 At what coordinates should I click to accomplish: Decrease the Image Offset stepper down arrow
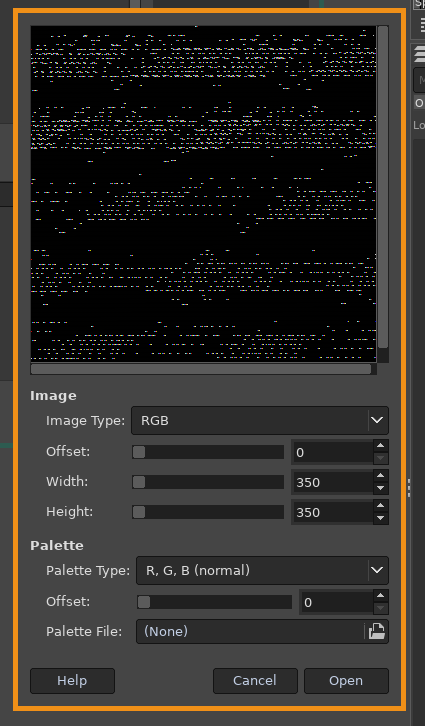point(381,458)
